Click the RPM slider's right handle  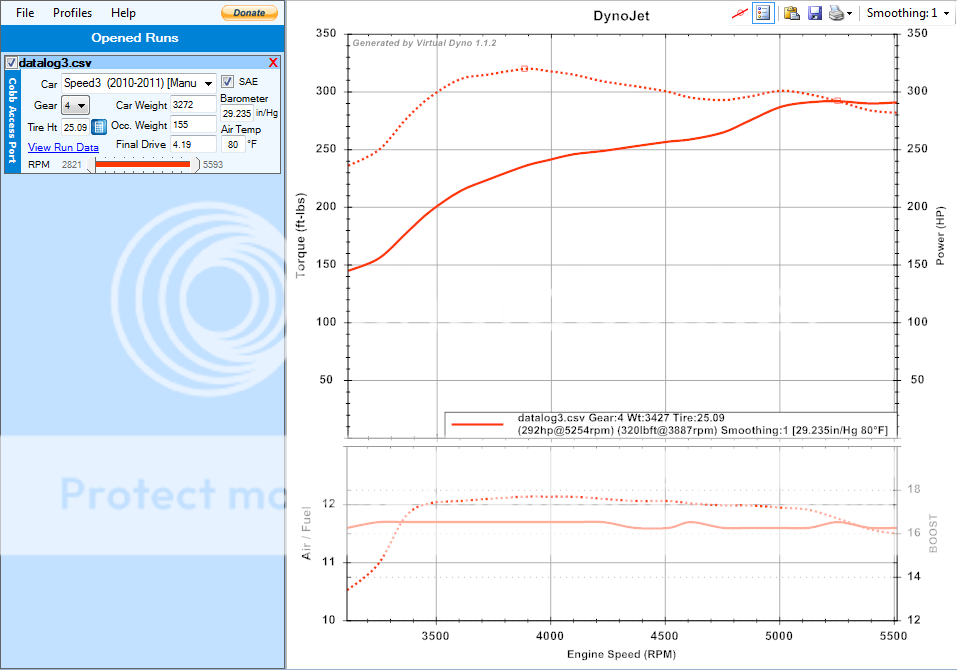[195, 165]
